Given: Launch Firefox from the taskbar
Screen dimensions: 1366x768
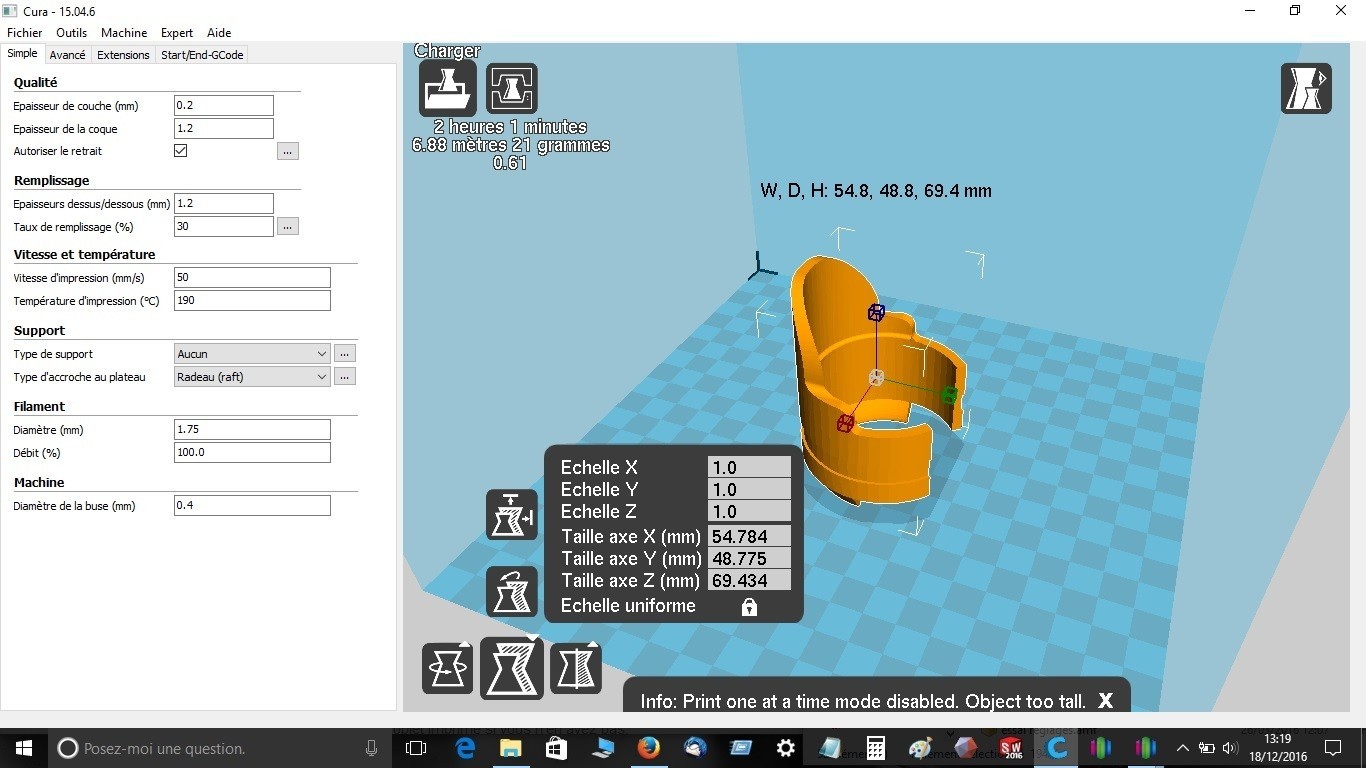Looking at the screenshot, I should click(649, 748).
